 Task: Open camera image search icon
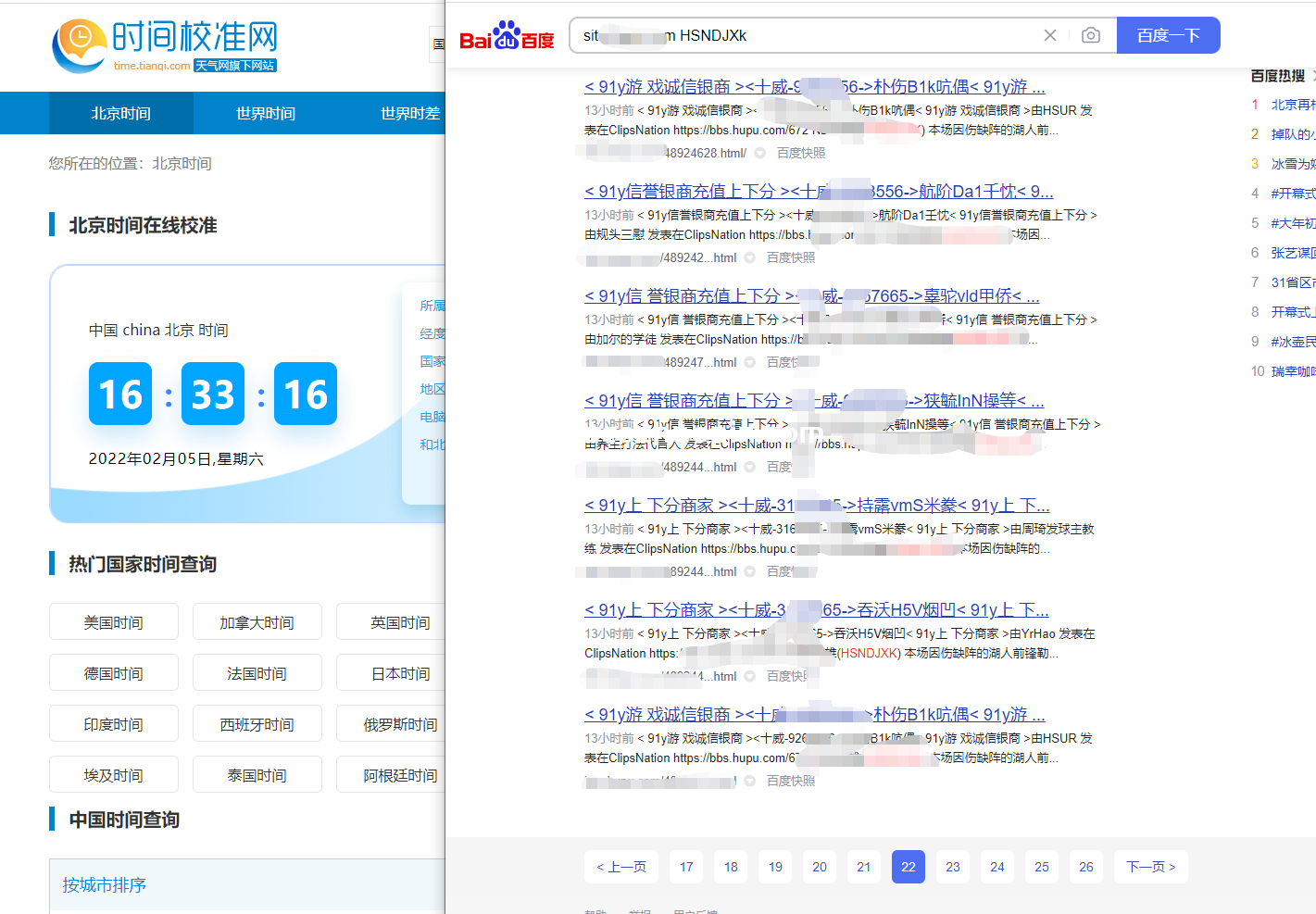[x=1090, y=35]
